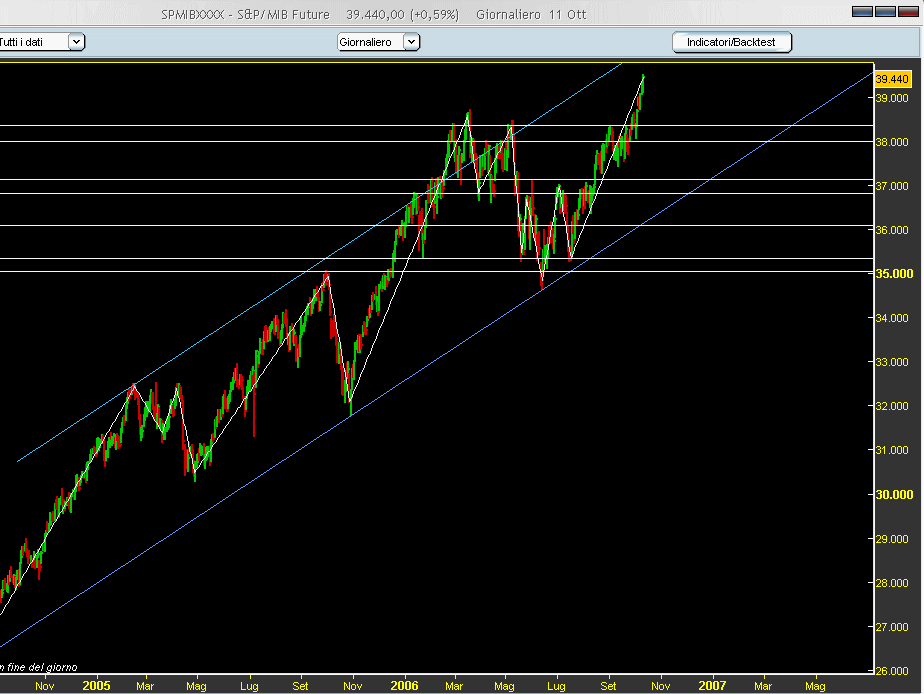924x694 pixels.
Task: Click the 27.000 price axis label
Action: (892, 627)
